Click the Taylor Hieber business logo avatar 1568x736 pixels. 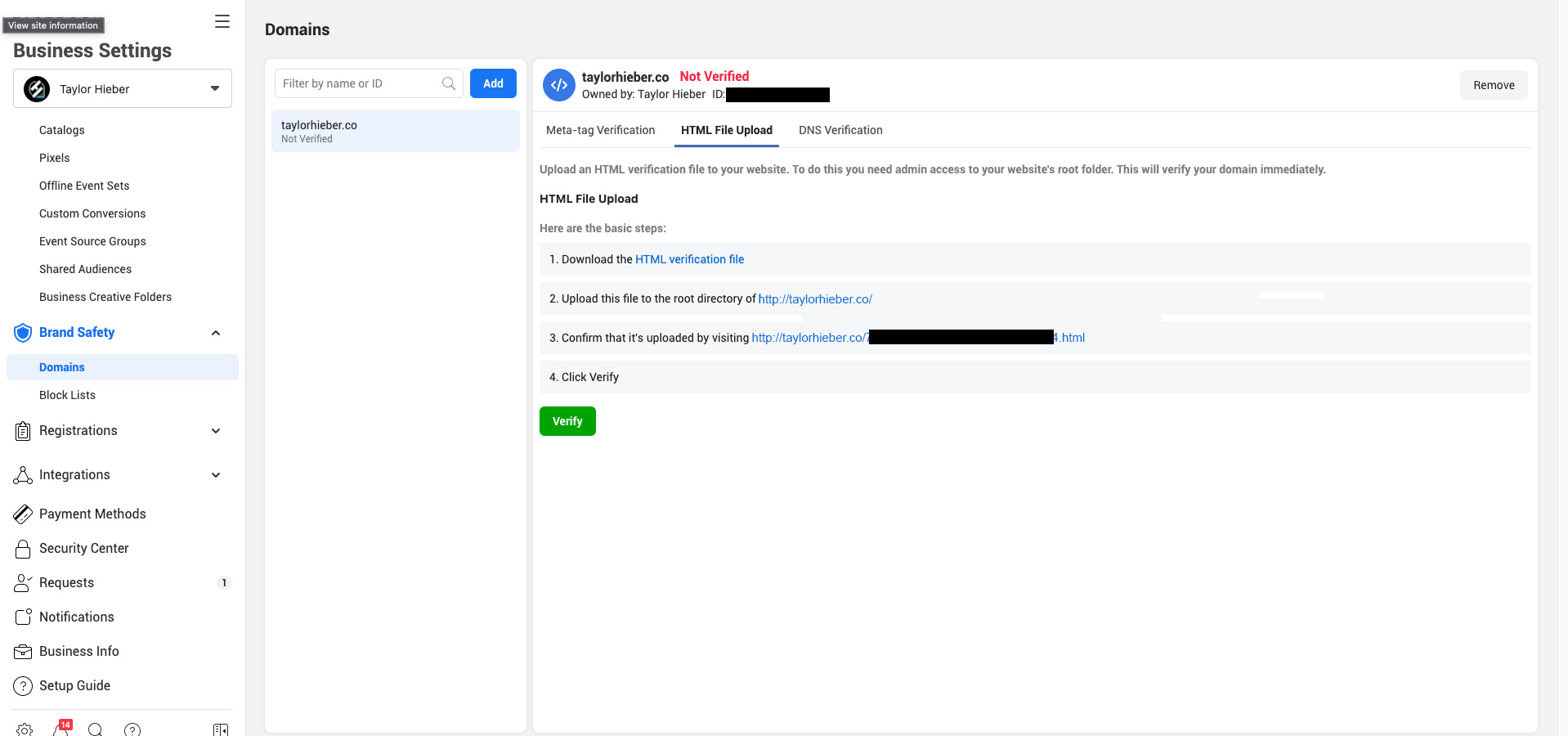[37, 88]
